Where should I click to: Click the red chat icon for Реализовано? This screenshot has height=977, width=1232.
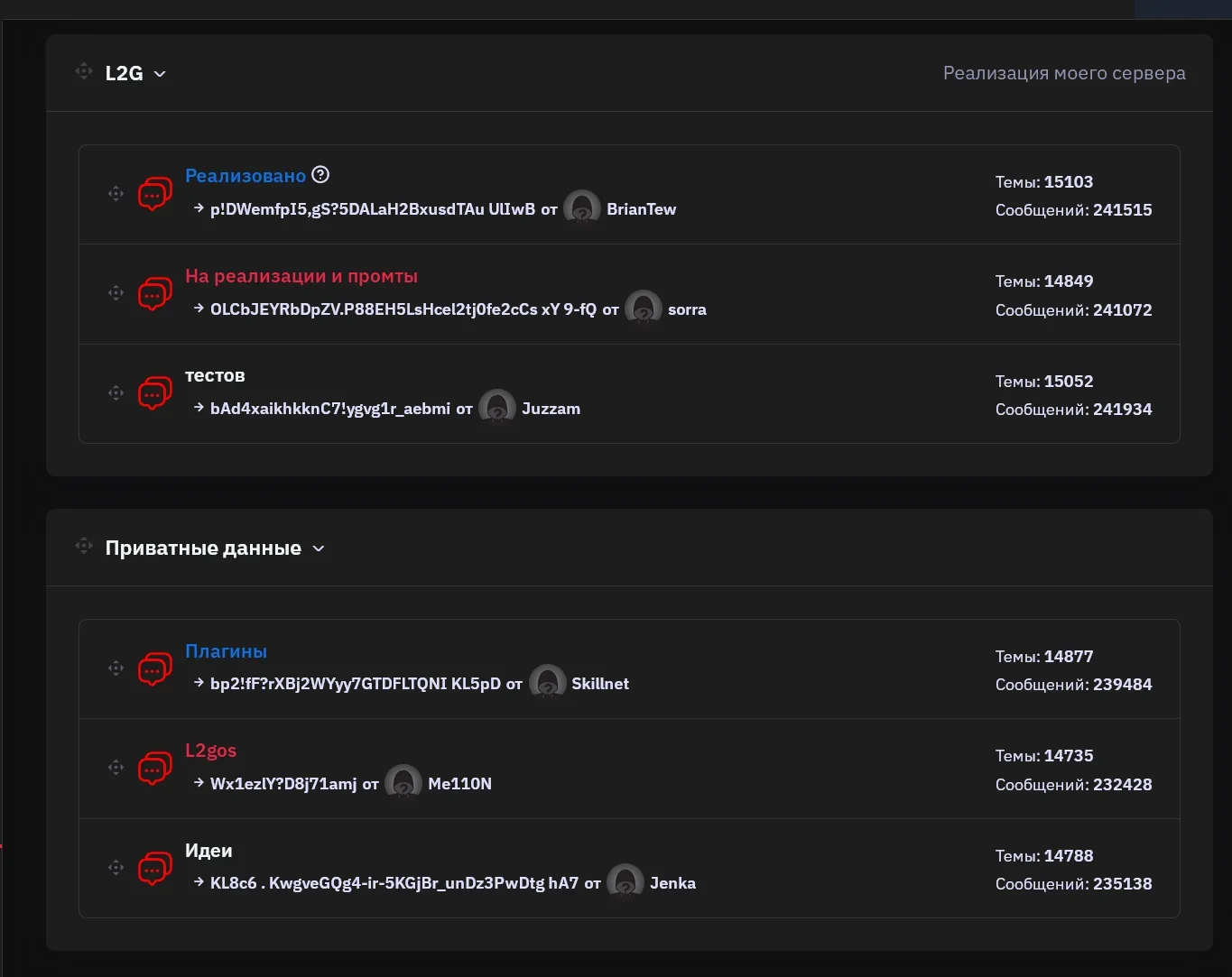point(154,194)
